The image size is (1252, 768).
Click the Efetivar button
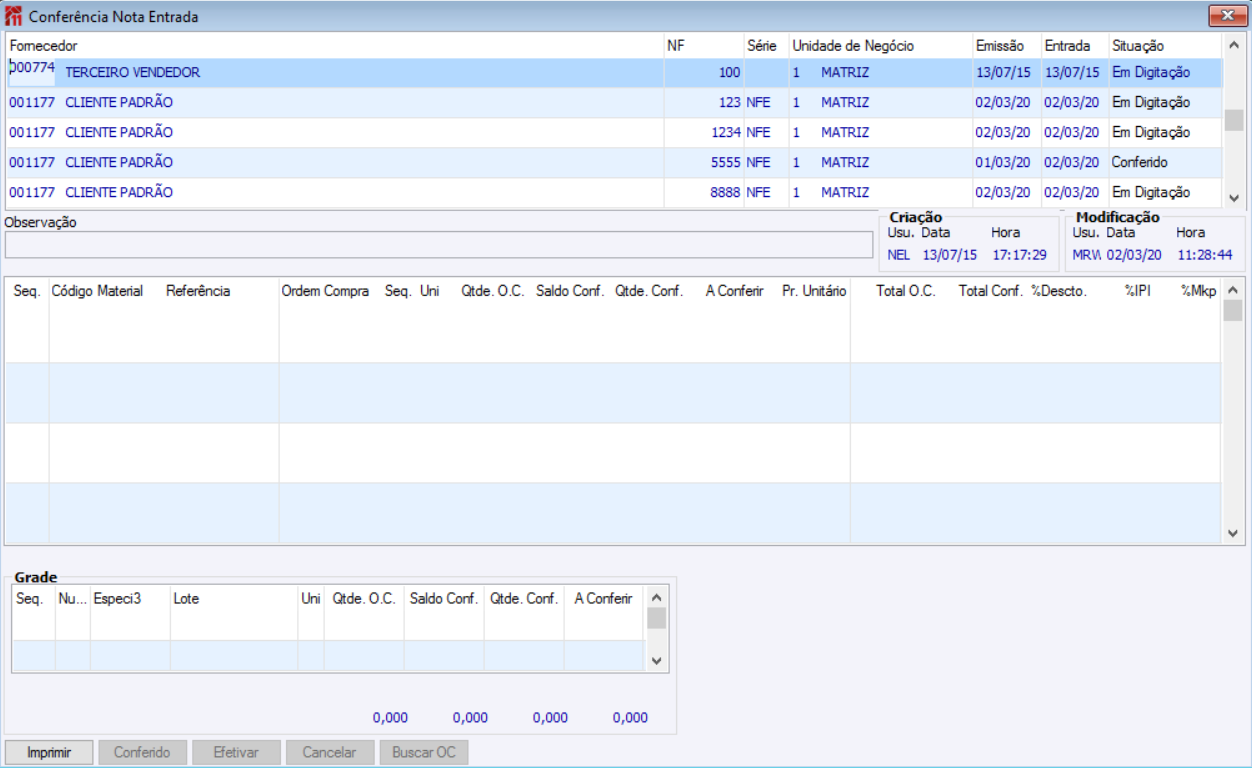pos(236,752)
